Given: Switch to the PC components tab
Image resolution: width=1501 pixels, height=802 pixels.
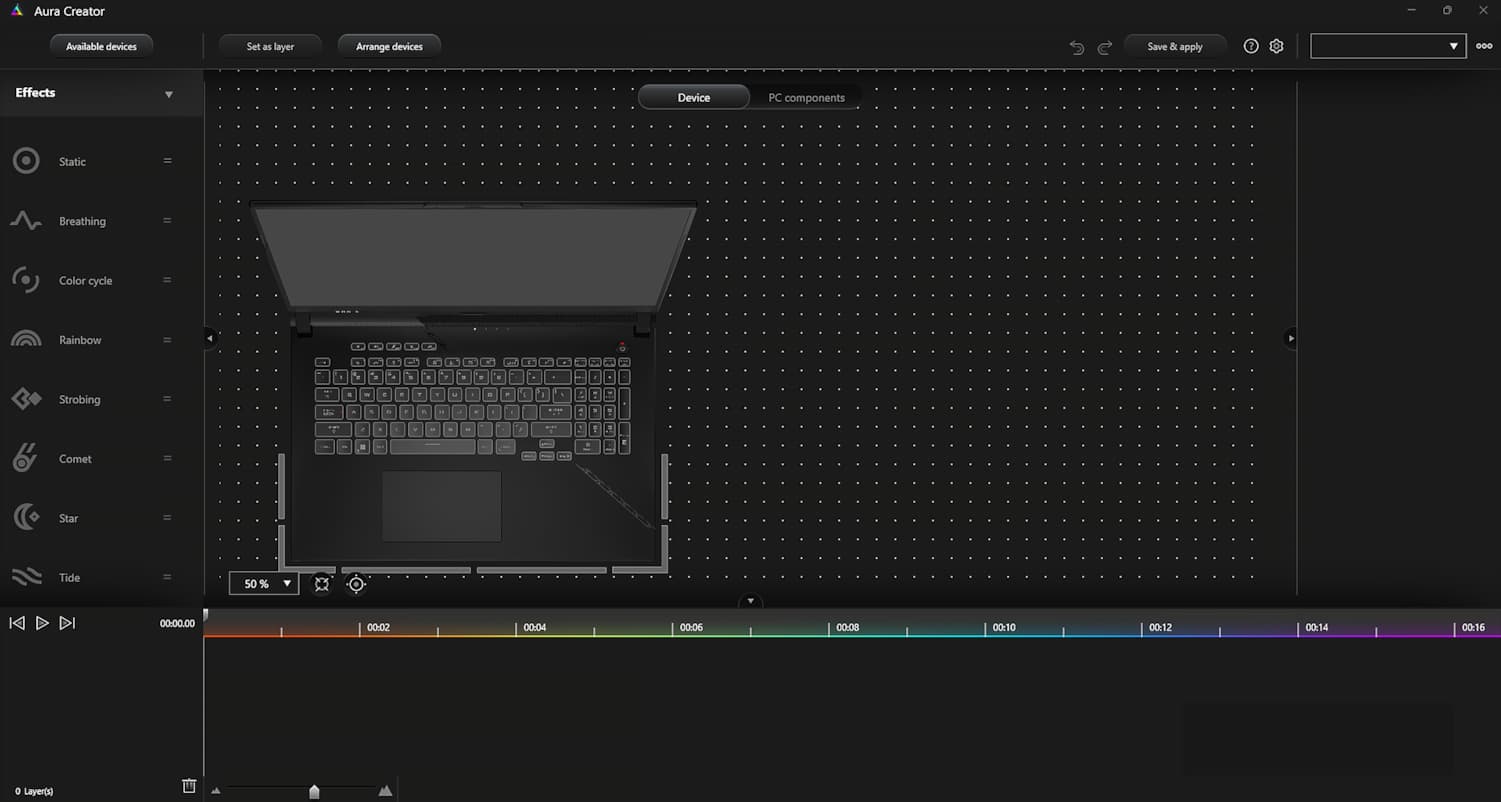Looking at the screenshot, I should tap(807, 97).
